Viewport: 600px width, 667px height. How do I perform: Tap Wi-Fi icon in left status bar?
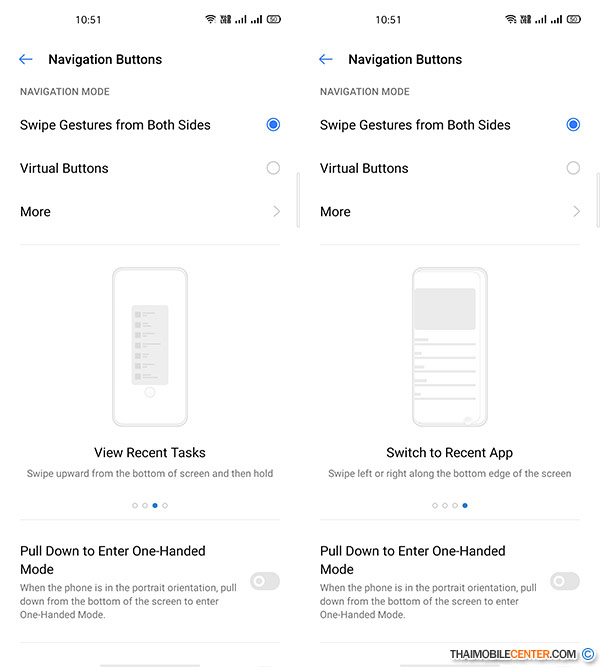click(211, 19)
